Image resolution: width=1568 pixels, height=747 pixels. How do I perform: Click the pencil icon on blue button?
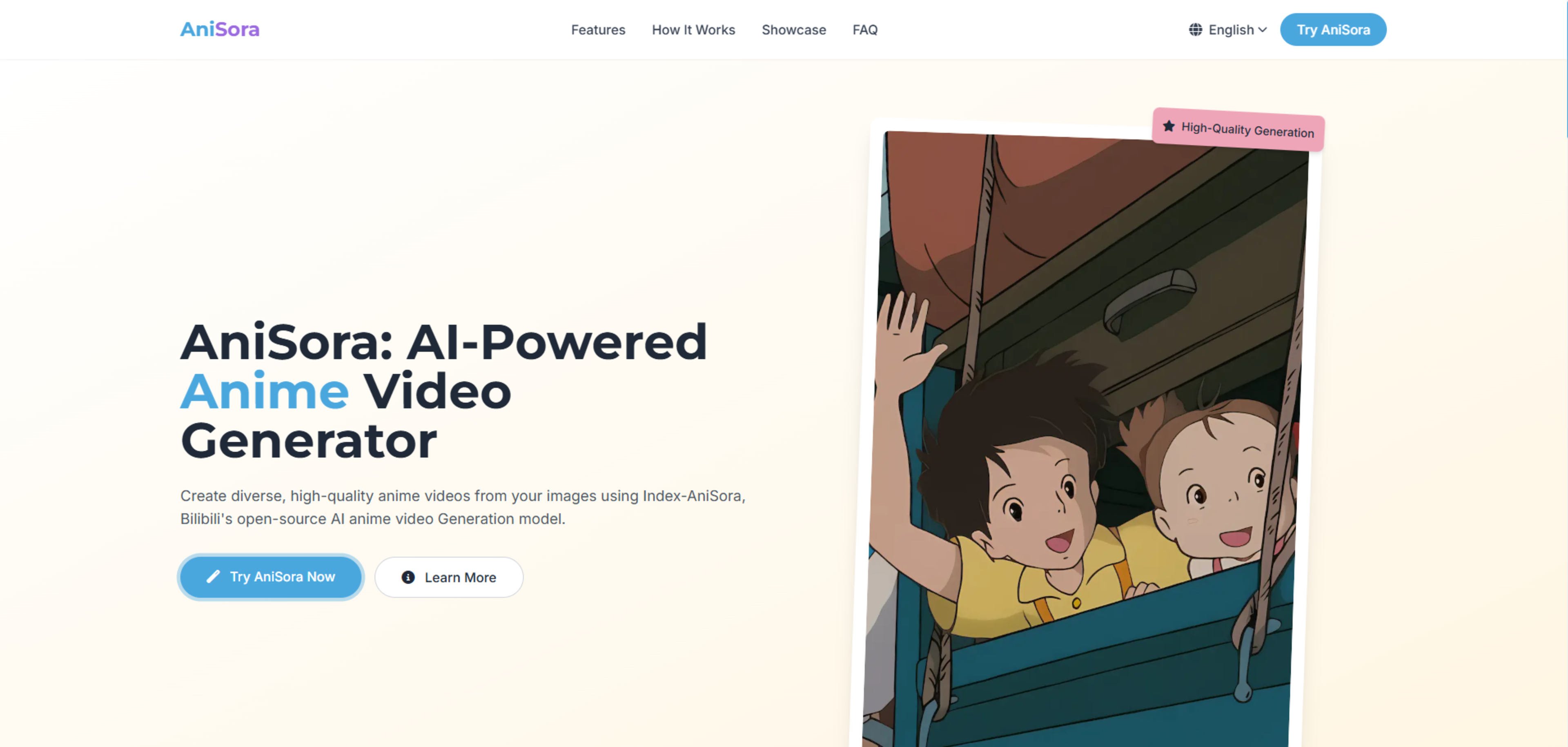pyautogui.click(x=213, y=577)
